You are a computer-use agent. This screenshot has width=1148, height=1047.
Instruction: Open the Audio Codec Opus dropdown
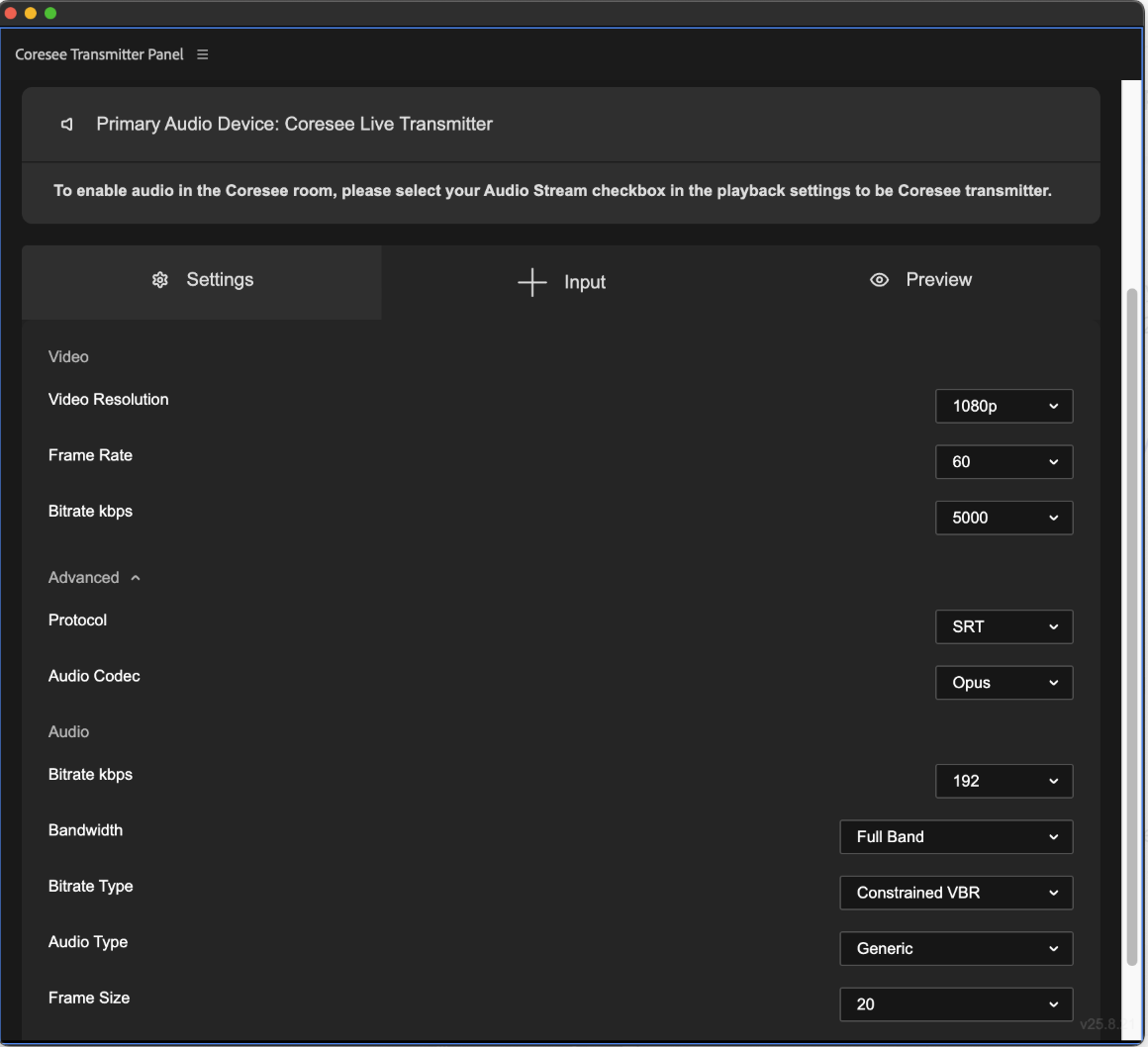[x=1004, y=683]
